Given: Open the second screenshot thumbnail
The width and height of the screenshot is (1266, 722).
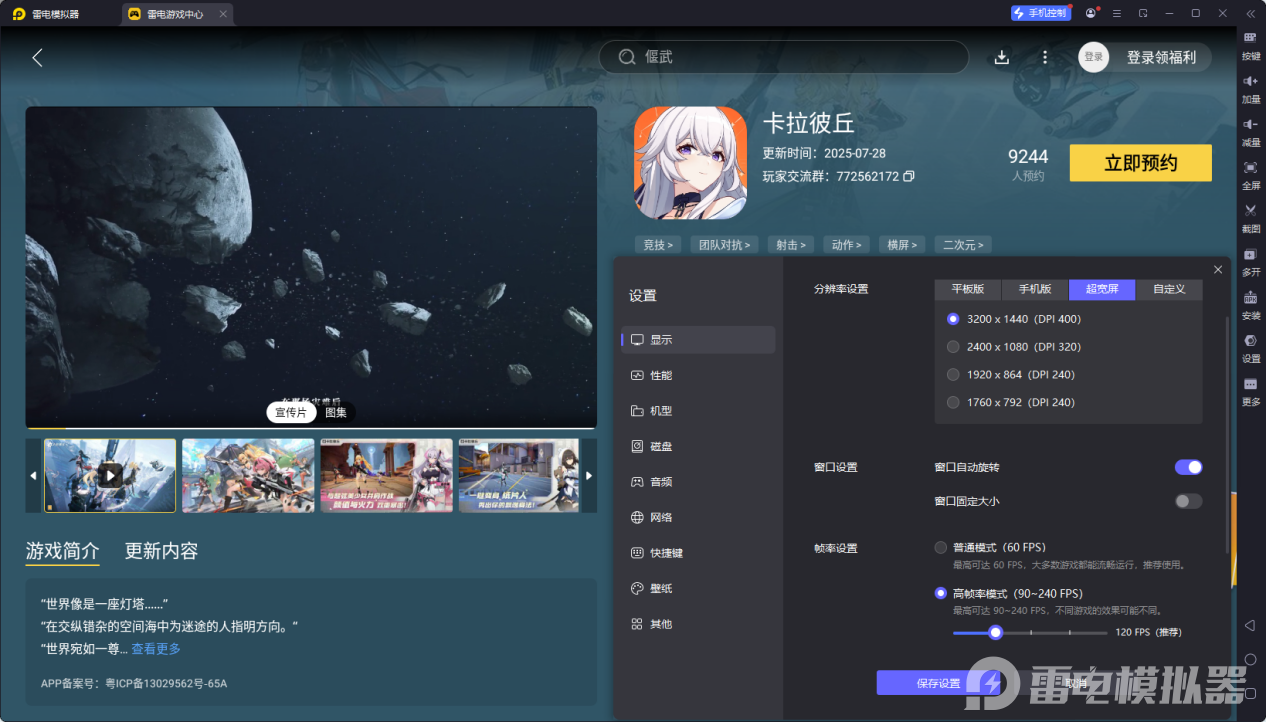Looking at the screenshot, I should 248,475.
